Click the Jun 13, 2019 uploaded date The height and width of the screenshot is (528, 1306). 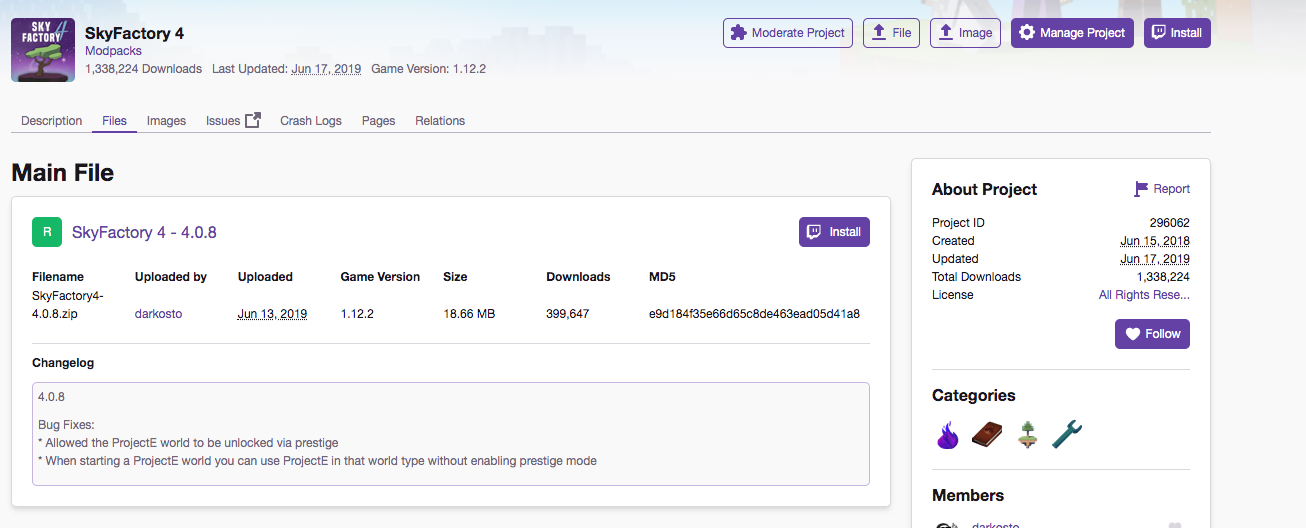click(272, 314)
